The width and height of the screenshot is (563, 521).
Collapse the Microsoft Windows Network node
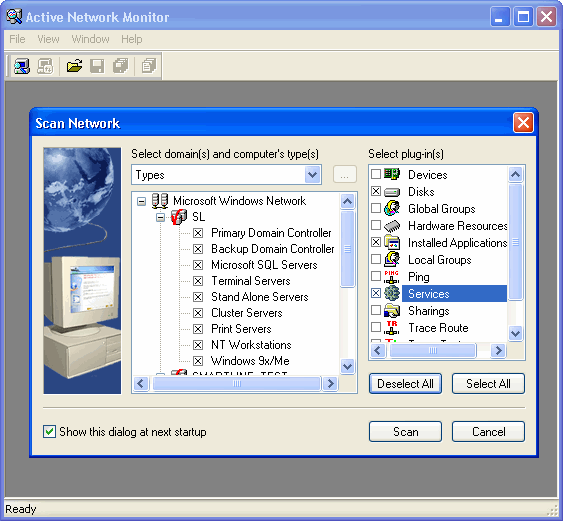tap(141, 201)
